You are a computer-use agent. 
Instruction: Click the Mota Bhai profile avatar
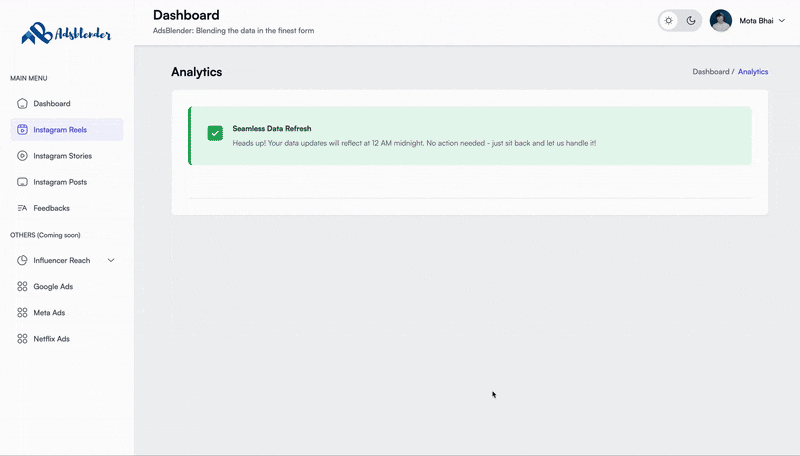click(x=721, y=21)
